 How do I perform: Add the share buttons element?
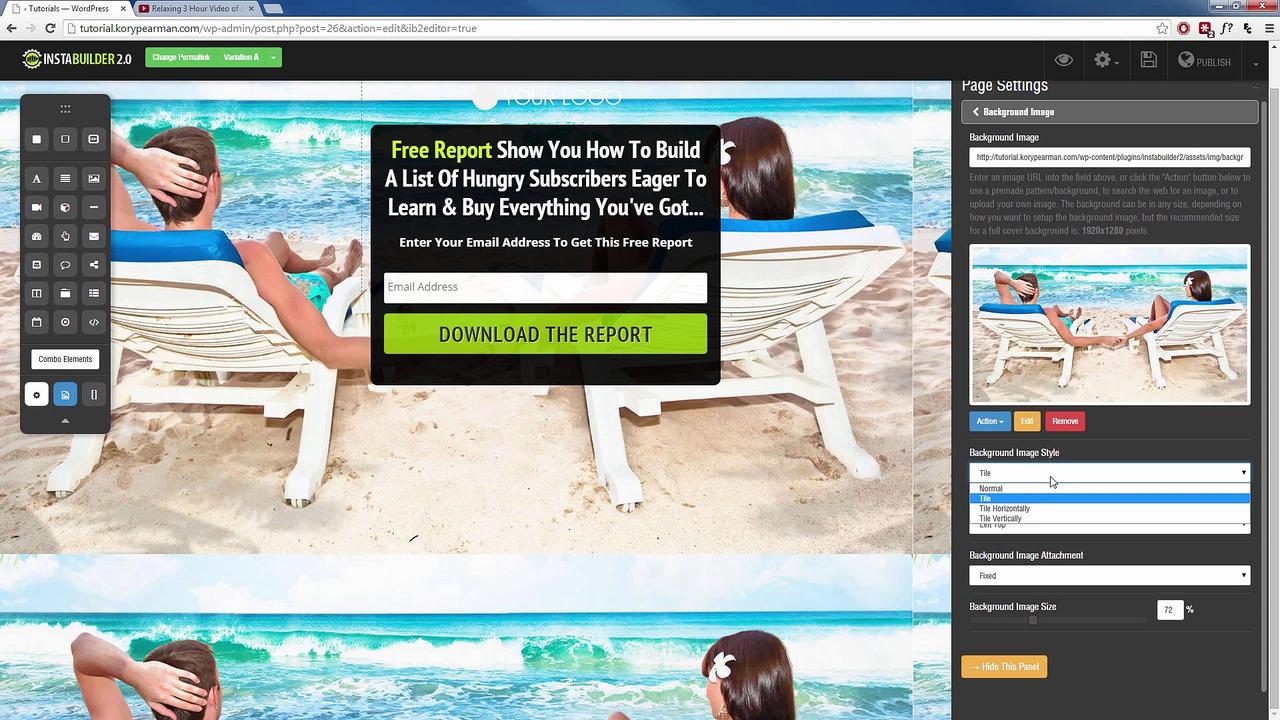click(94, 265)
